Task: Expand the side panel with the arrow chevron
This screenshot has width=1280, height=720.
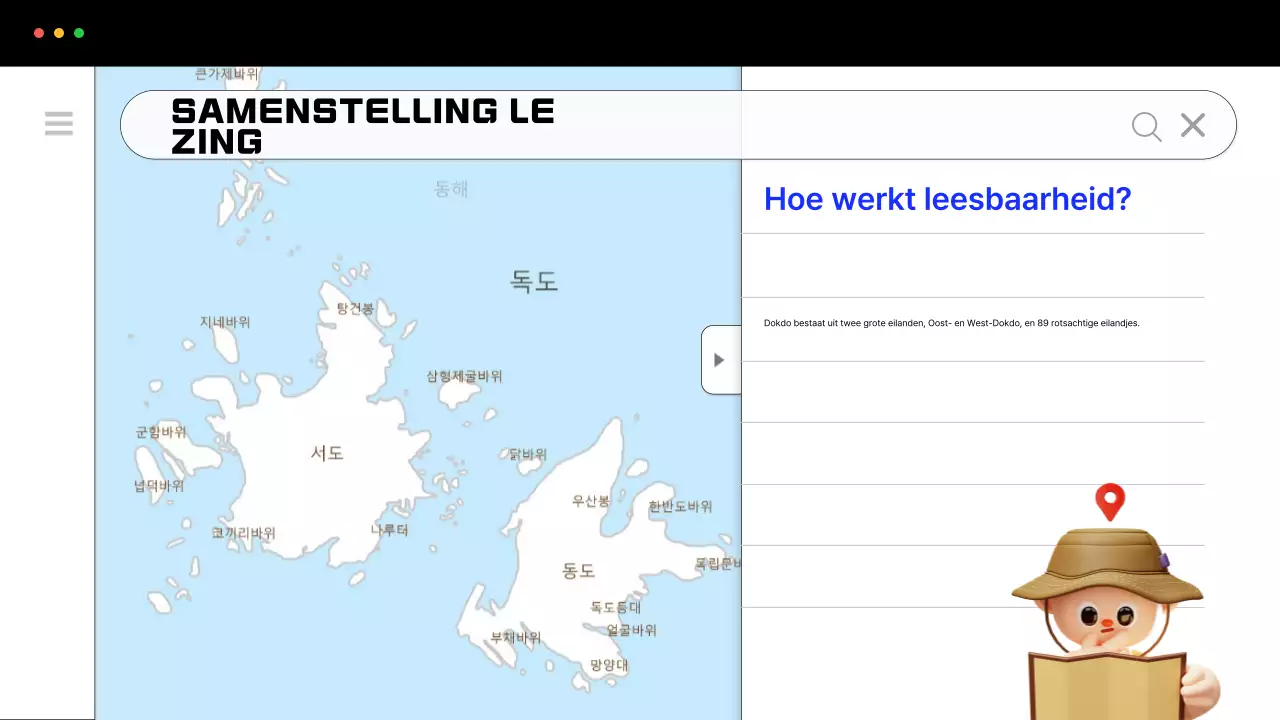Action: (720, 359)
